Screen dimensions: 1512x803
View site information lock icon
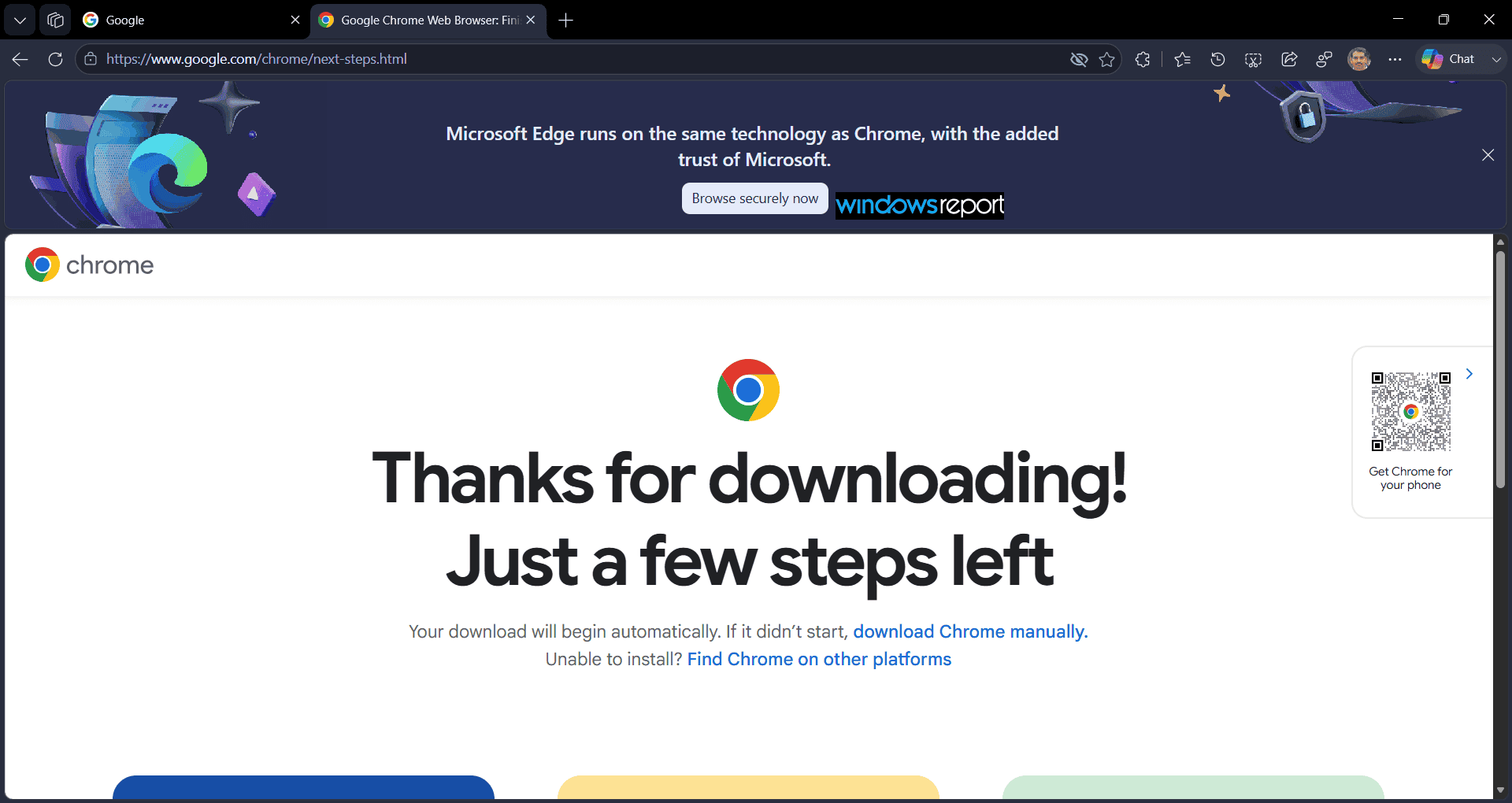pos(91,59)
